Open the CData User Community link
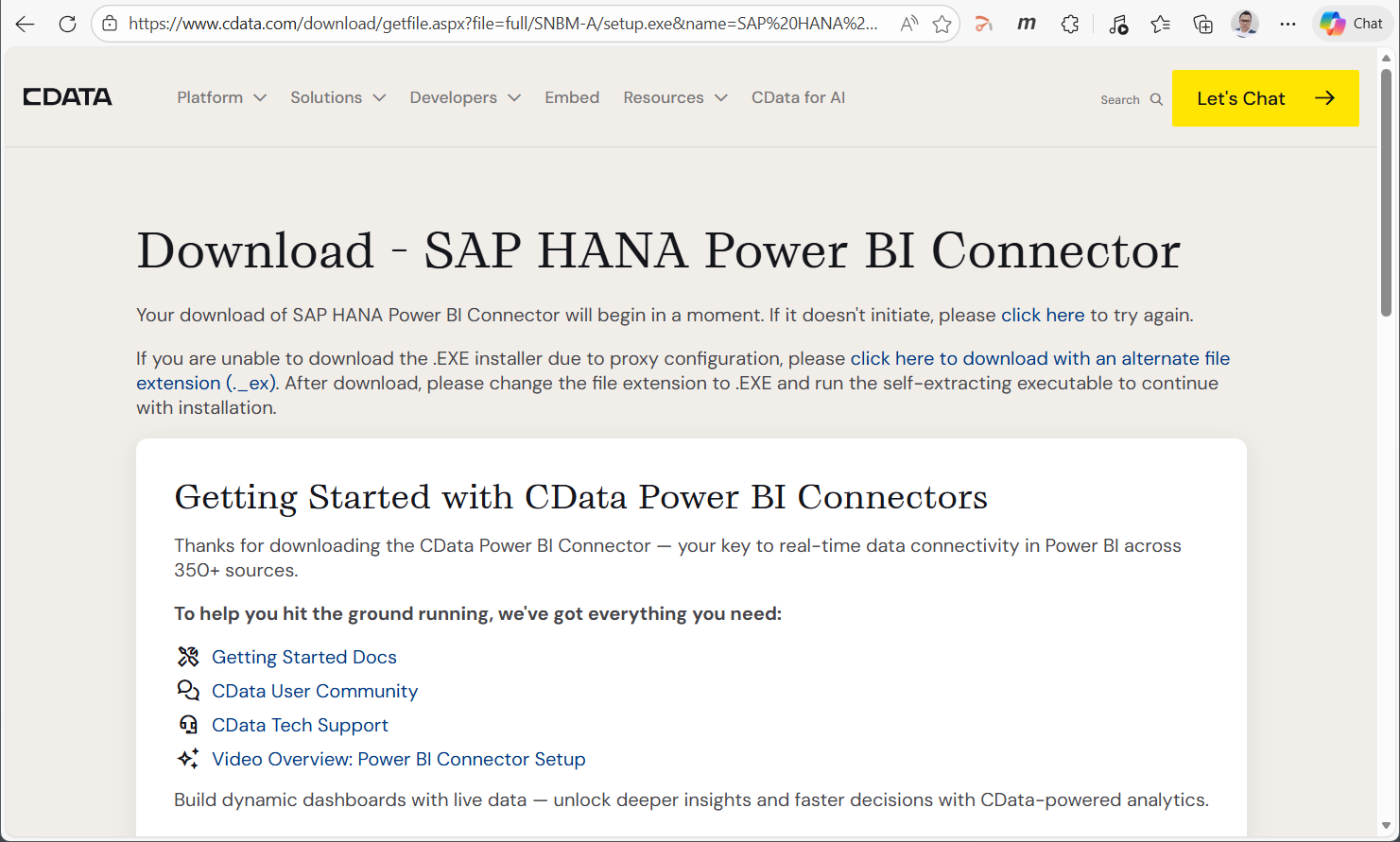Image resolution: width=1400 pixels, height=842 pixels. [x=315, y=691]
